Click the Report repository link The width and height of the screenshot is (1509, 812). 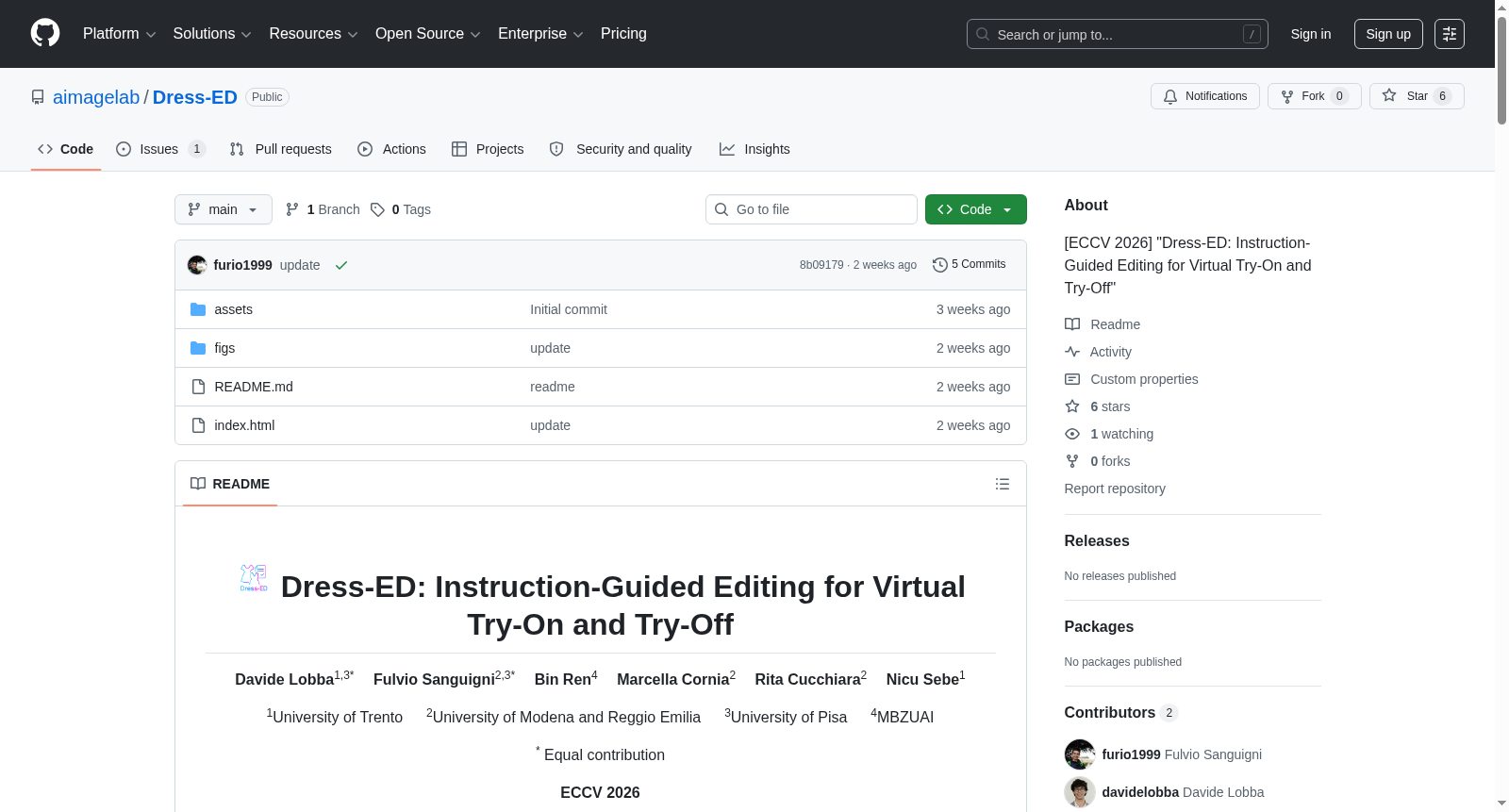1115,489
